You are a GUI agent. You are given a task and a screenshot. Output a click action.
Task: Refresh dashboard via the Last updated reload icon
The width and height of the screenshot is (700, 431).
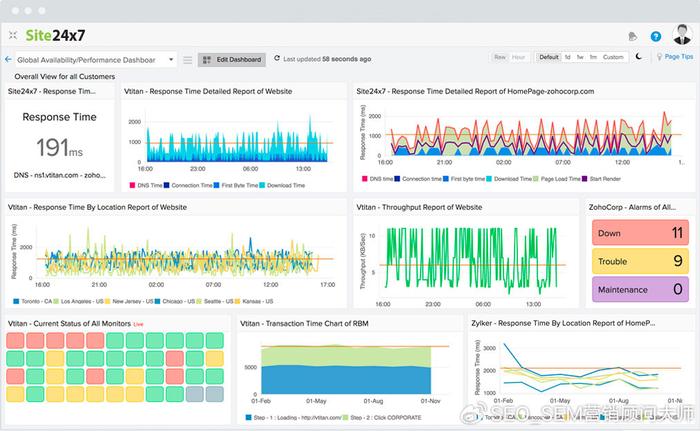tap(277, 59)
